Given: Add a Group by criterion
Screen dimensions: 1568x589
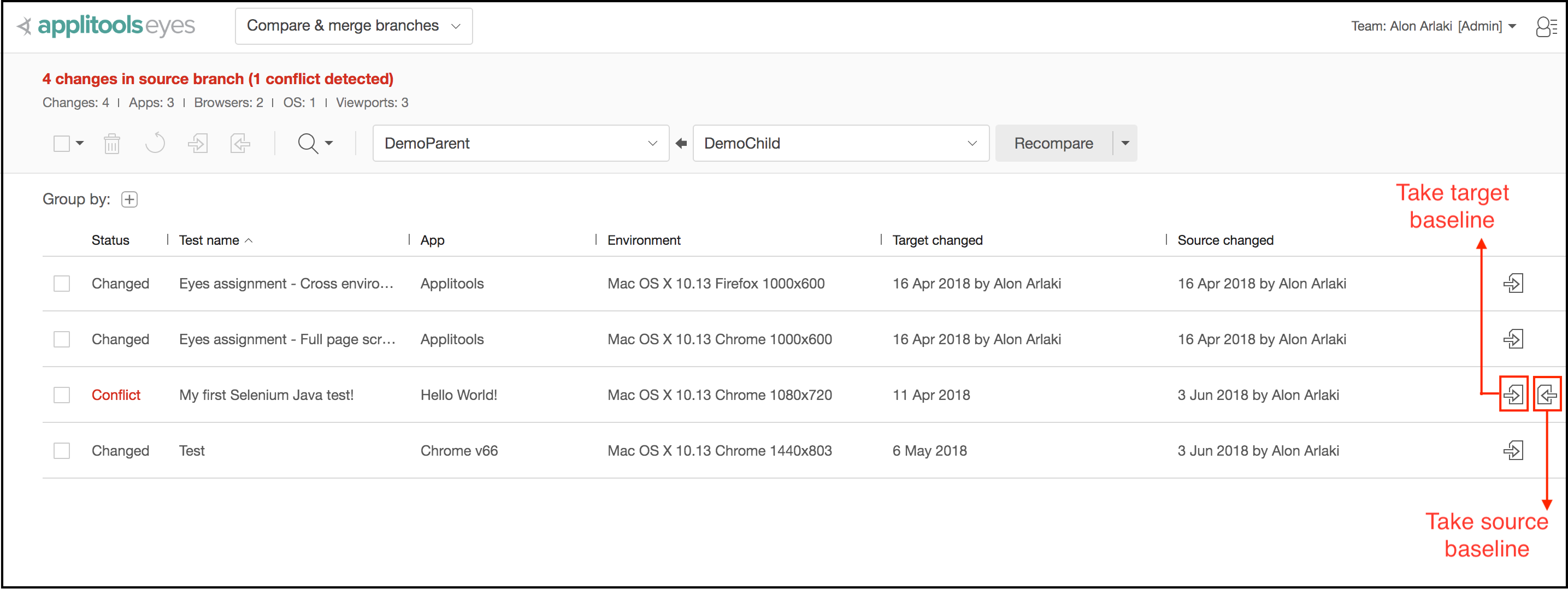Looking at the screenshot, I should [x=129, y=199].
